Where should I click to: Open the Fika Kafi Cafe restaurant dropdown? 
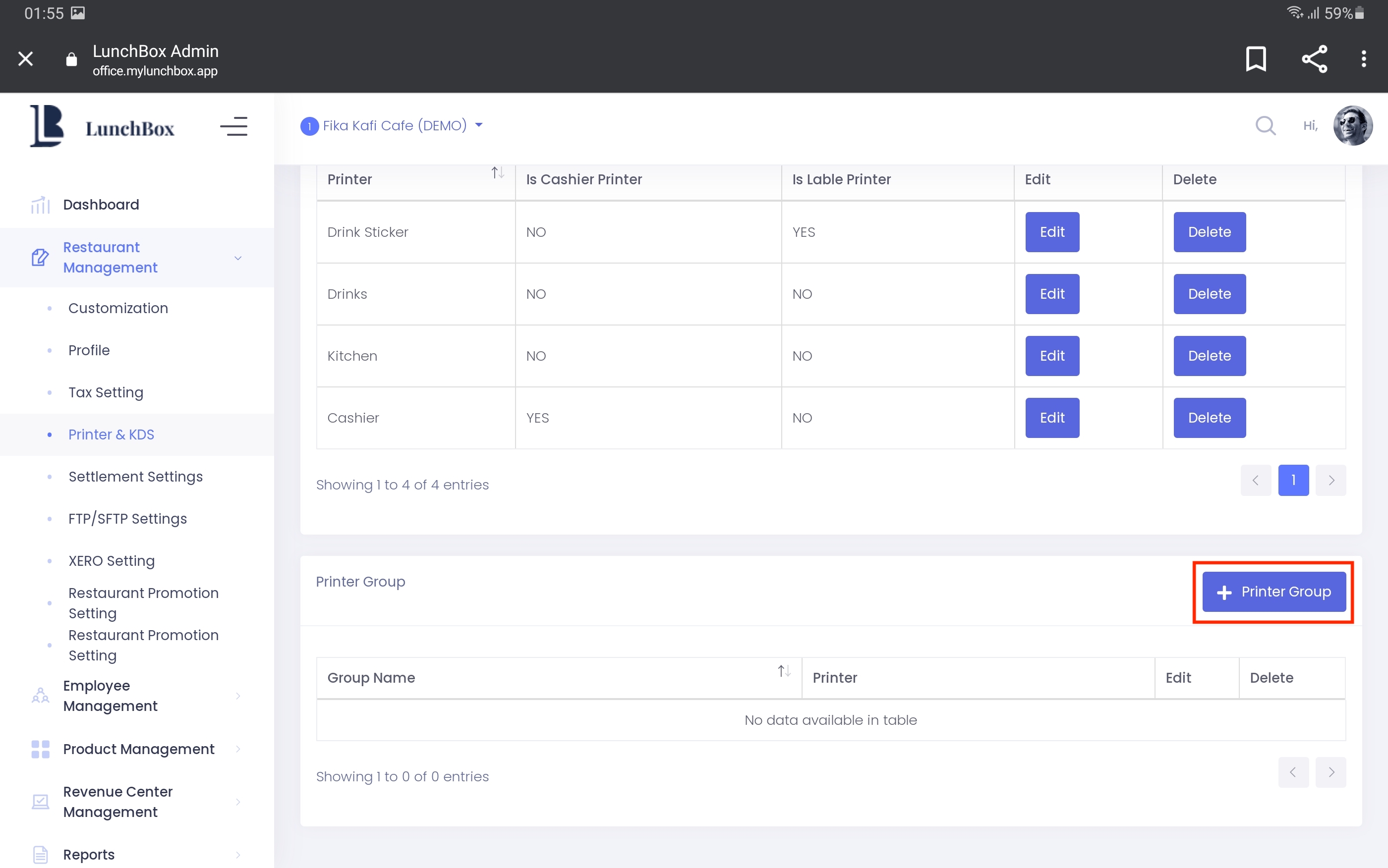click(392, 126)
